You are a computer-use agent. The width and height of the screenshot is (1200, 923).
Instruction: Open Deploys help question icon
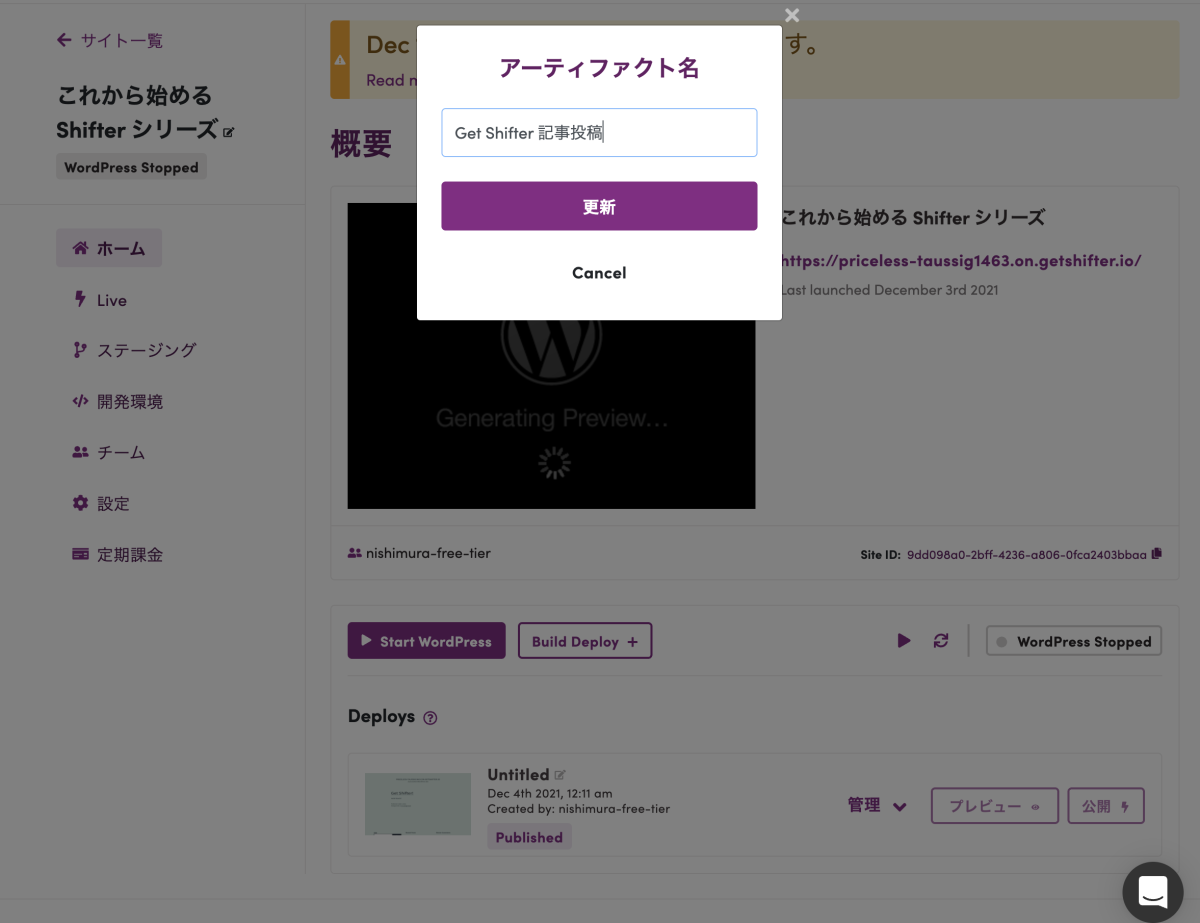click(x=430, y=718)
